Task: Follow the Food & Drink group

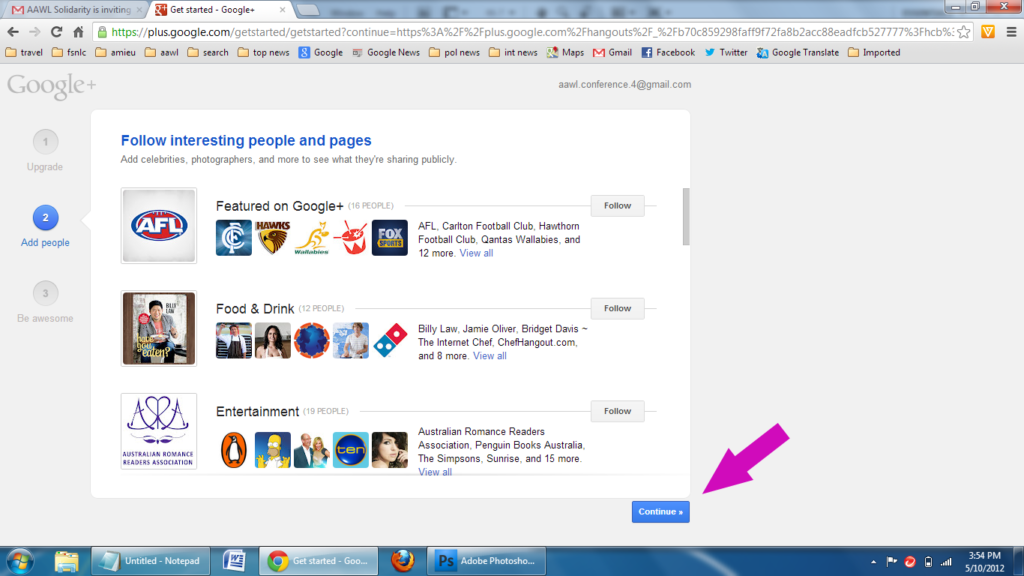Action: click(x=617, y=308)
